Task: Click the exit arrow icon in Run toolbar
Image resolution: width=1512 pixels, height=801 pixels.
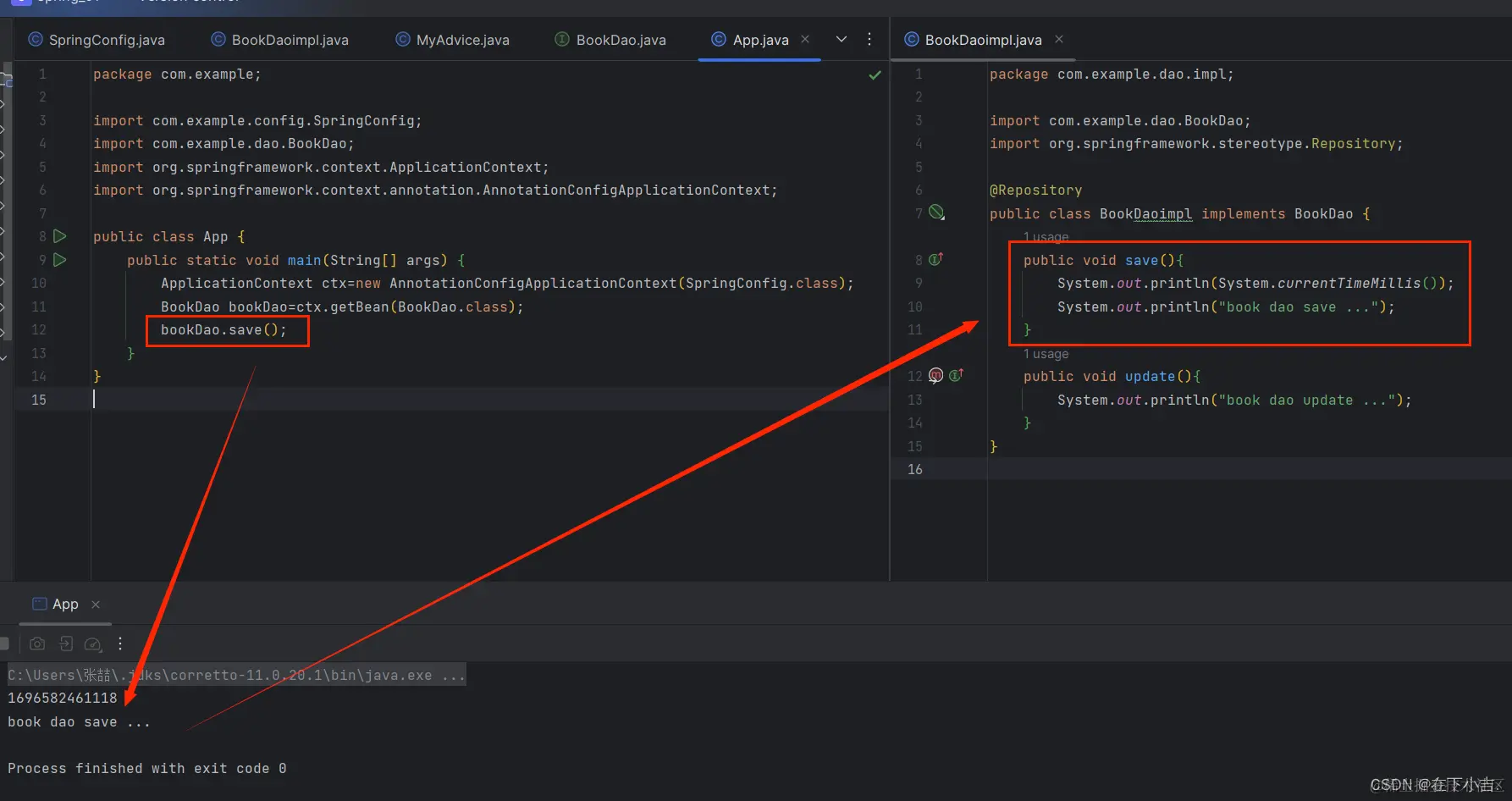Action: pyautogui.click(x=66, y=644)
